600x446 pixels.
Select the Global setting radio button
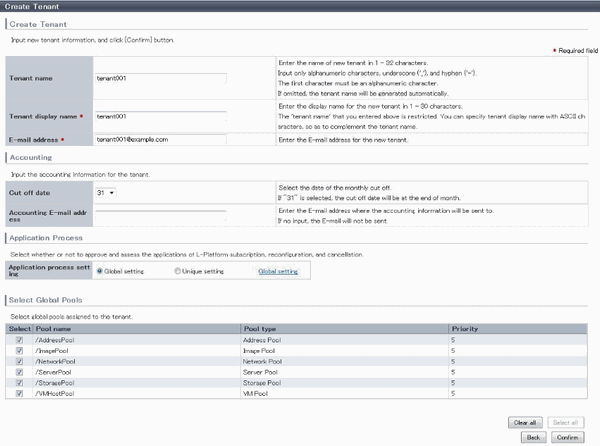[x=100, y=270]
